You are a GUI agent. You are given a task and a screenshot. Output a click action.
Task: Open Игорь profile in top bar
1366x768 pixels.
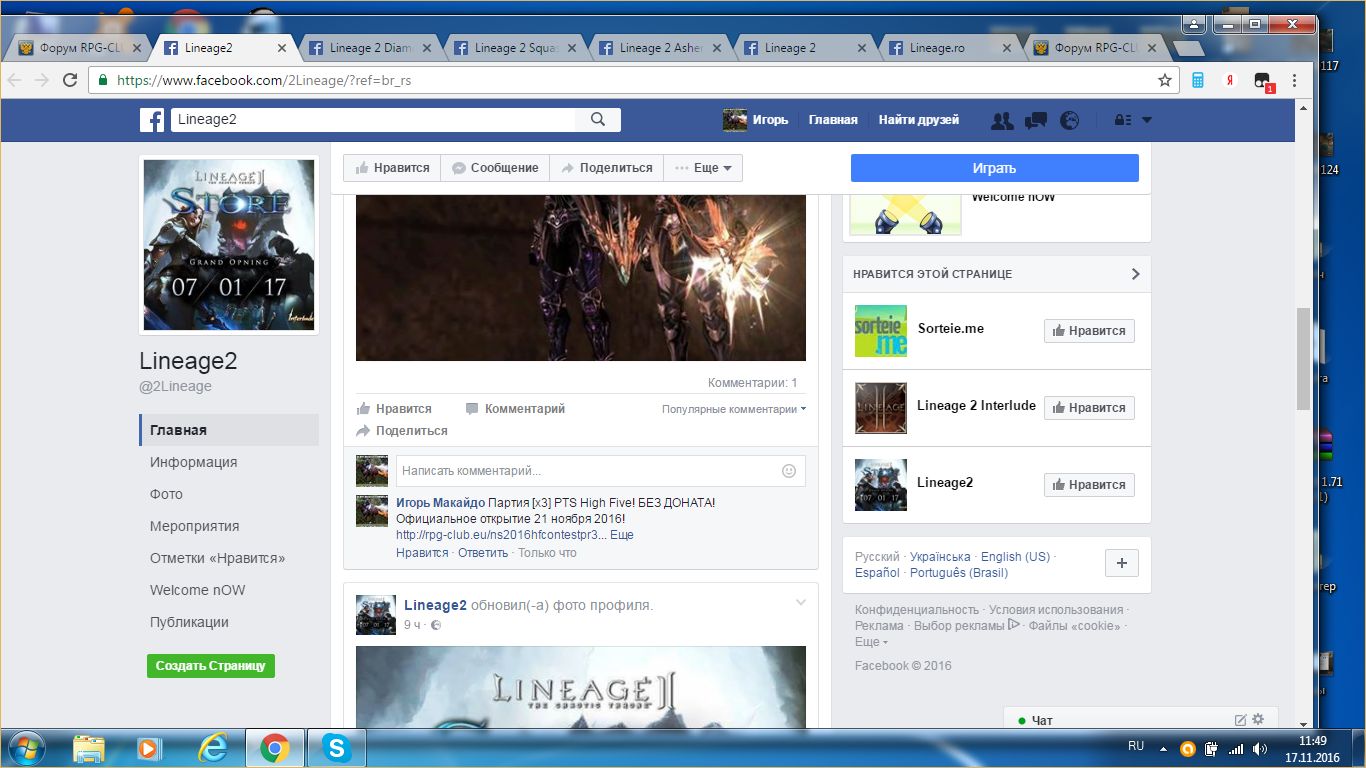tap(755, 120)
